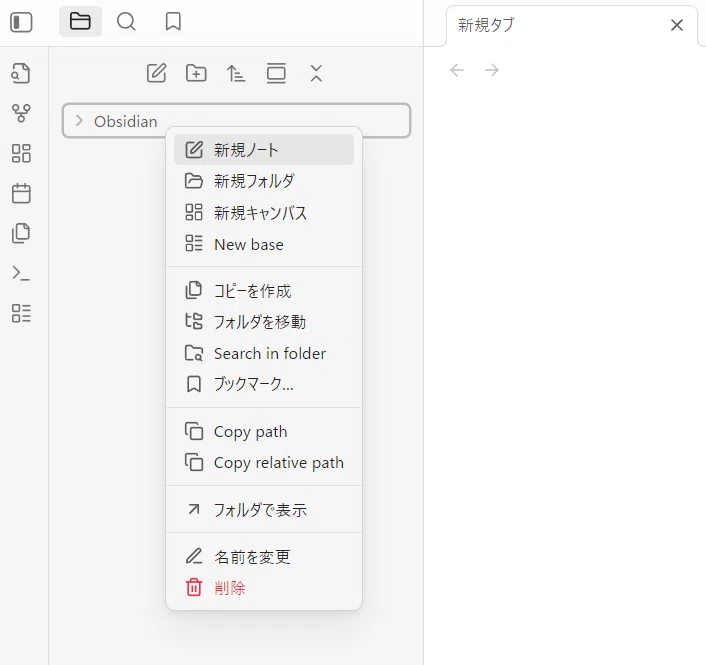Choose New base from context menu
Screen dimensions: 706x665
(264, 244)
